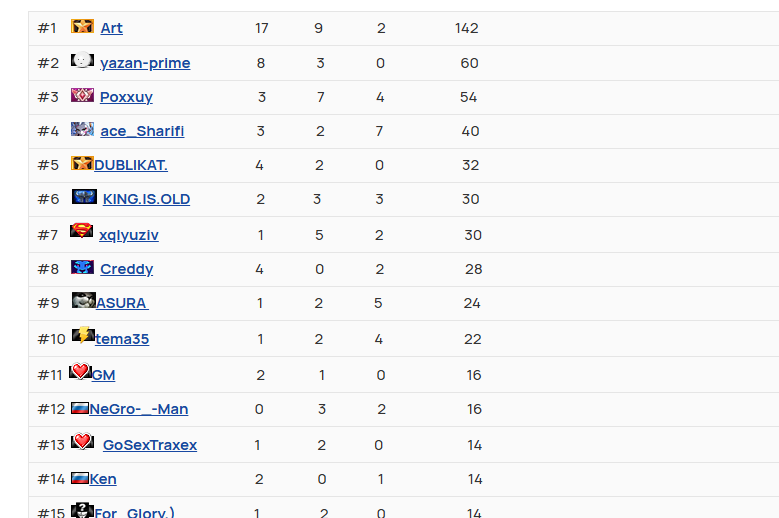This screenshot has width=779, height=518.
Task: Open the DUBLIKAT. player link
Action: [x=131, y=165]
